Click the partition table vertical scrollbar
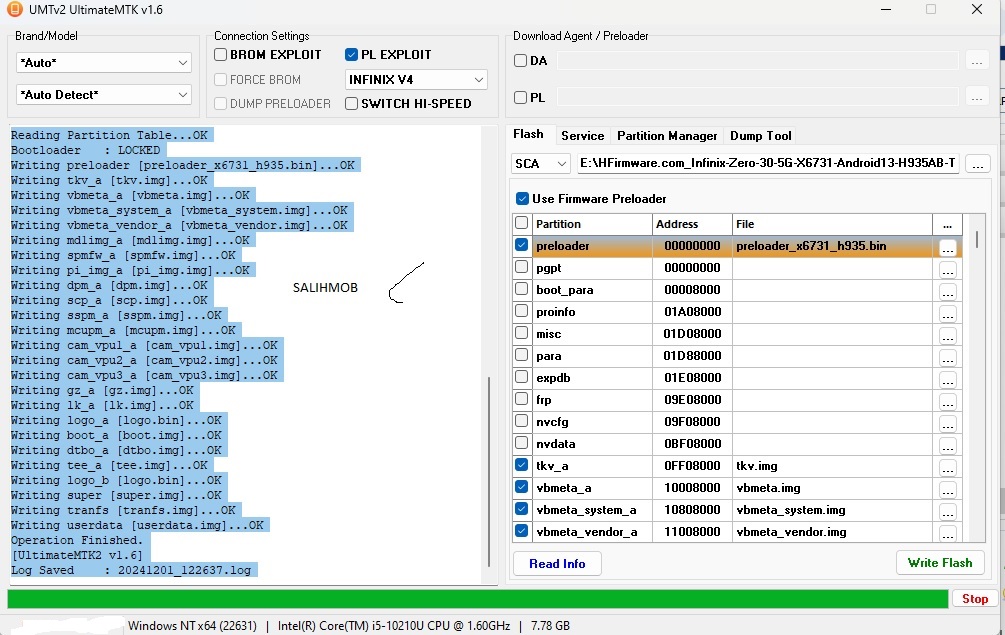1005x635 pixels. pos(977,239)
